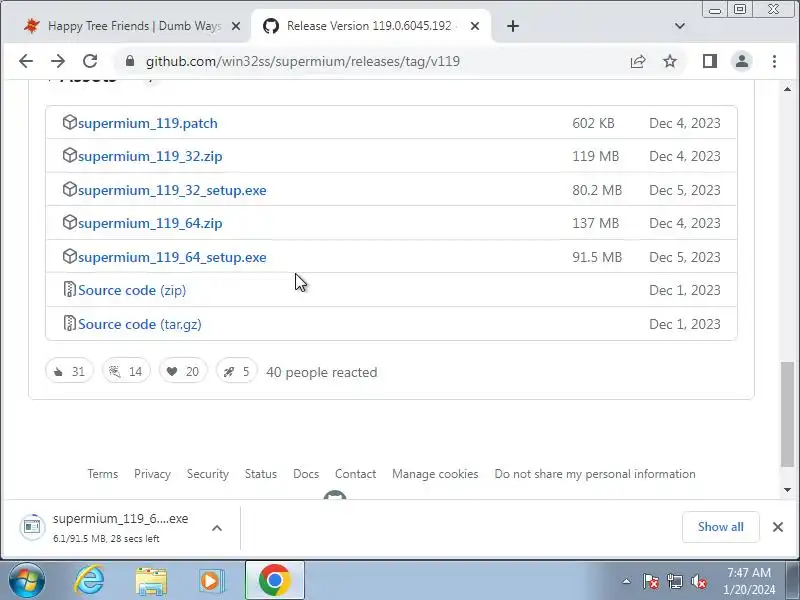The image size is (800, 600).
Task: Toggle the heart reaction with 20
Action: (183, 371)
